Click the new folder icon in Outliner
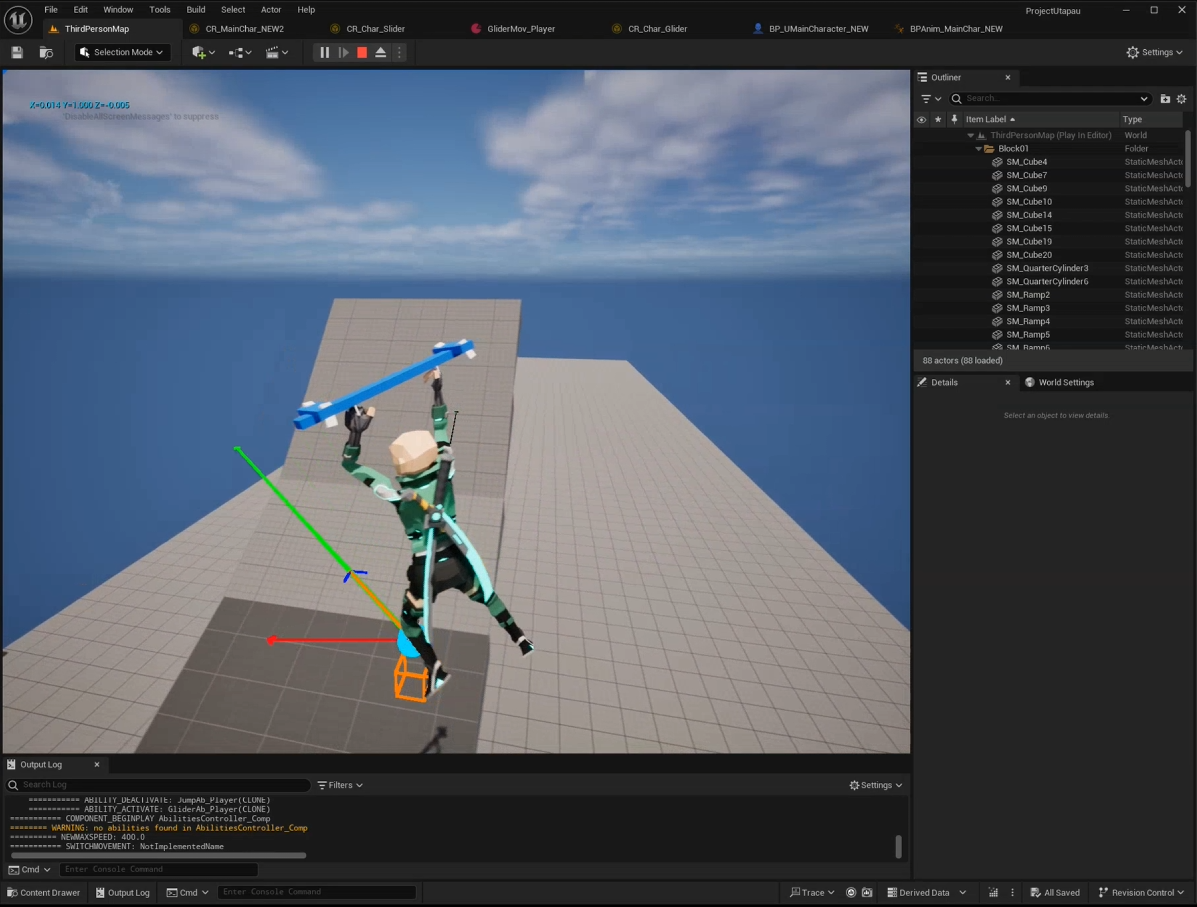The width and height of the screenshot is (1197, 907). [x=1165, y=99]
